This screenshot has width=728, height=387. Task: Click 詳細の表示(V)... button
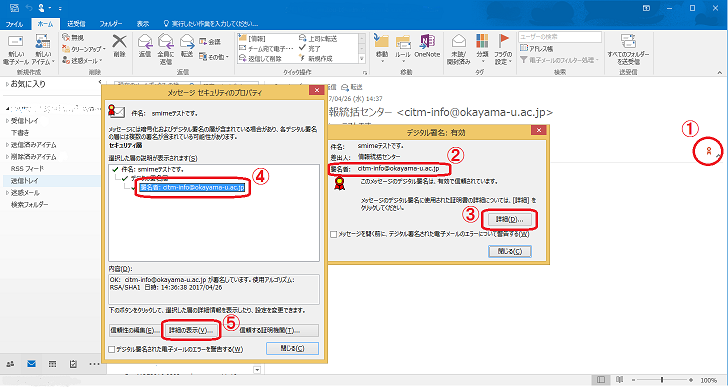(191, 330)
